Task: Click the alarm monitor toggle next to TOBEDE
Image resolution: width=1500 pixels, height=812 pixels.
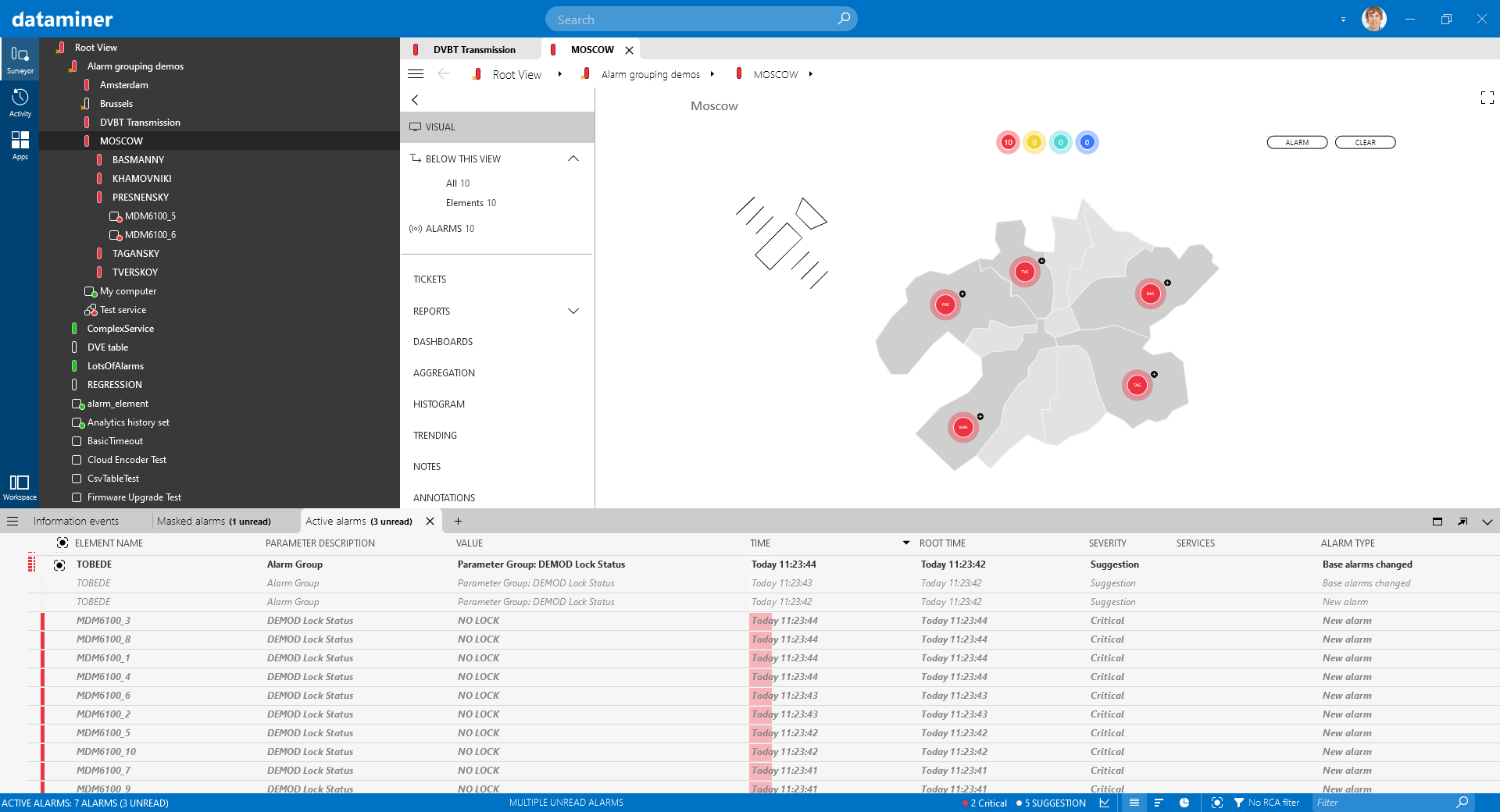Action: point(60,564)
